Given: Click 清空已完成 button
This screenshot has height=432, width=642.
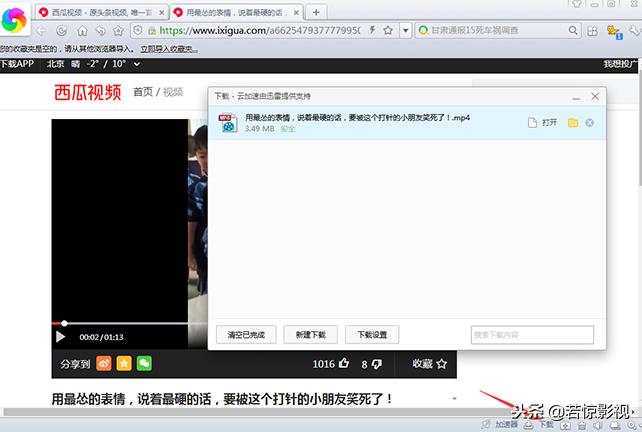Looking at the screenshot, I should pyautogui.click(x=246, y=335).
